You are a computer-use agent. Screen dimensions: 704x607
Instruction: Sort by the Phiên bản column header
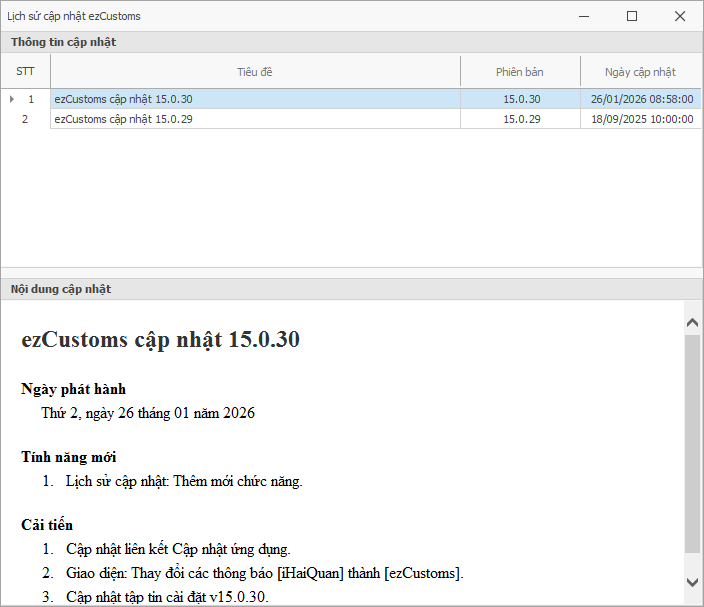pyautogui.click(x=520, y=72)
